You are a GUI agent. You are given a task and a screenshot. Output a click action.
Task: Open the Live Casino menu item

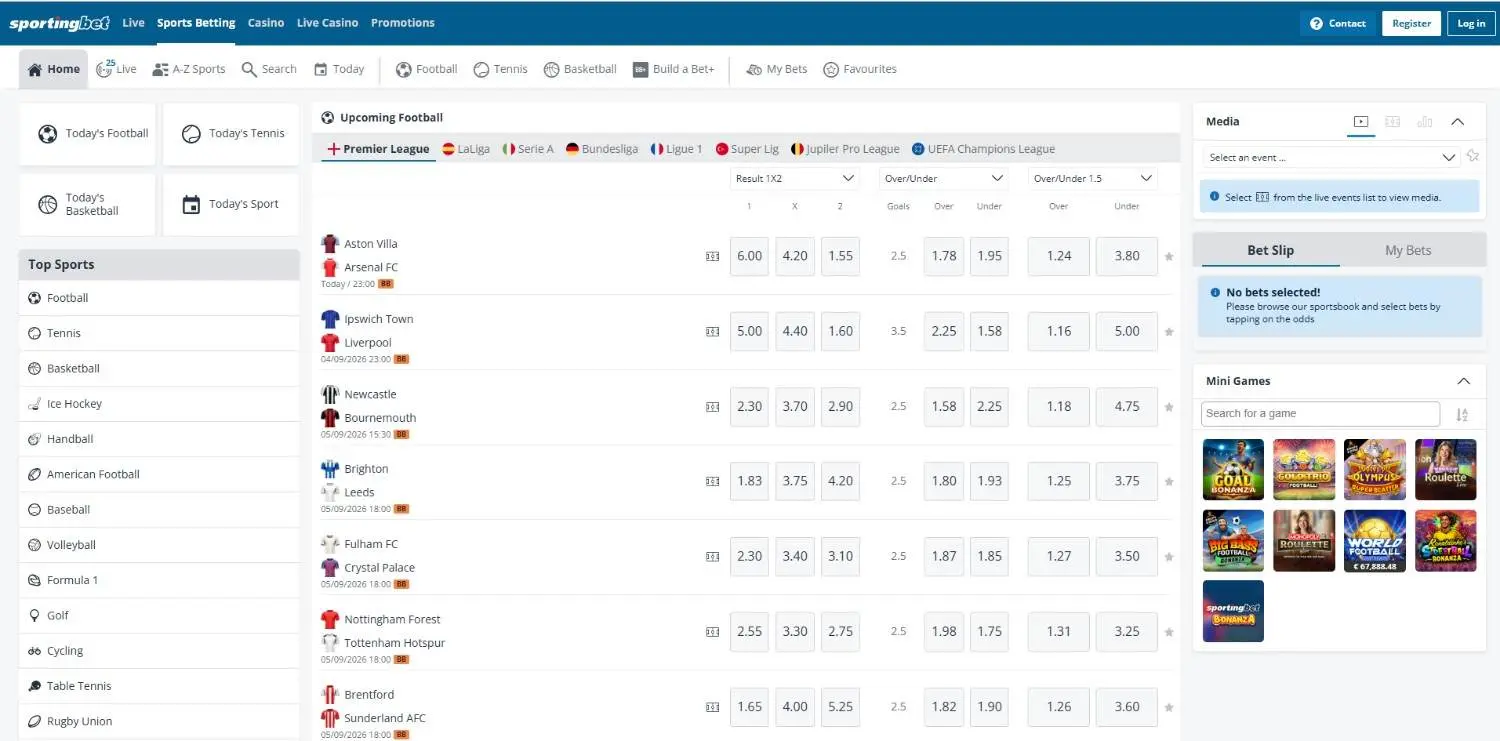pos(327,23)
